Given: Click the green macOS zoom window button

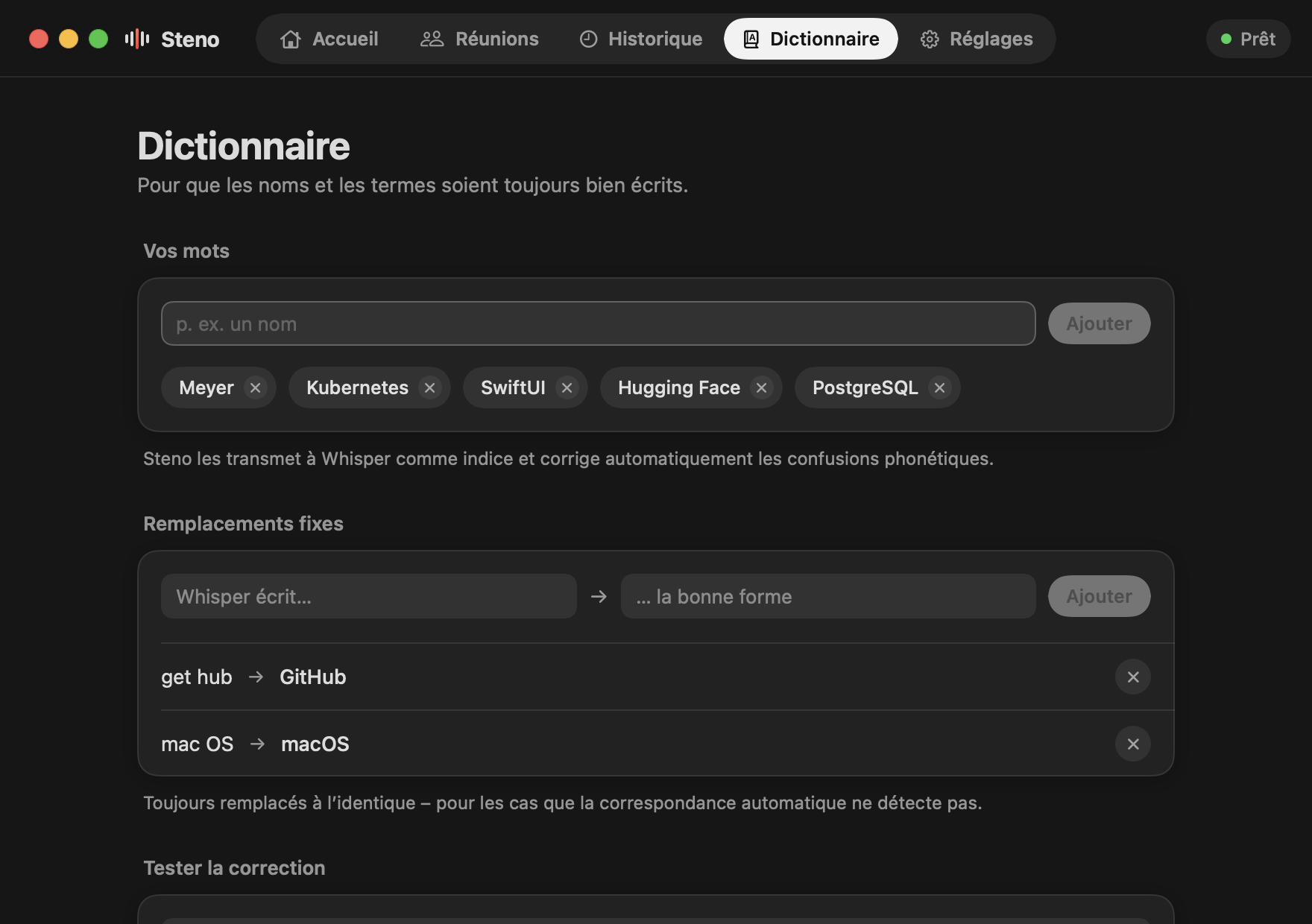Looking at the screenshot, I should [98, 39].
